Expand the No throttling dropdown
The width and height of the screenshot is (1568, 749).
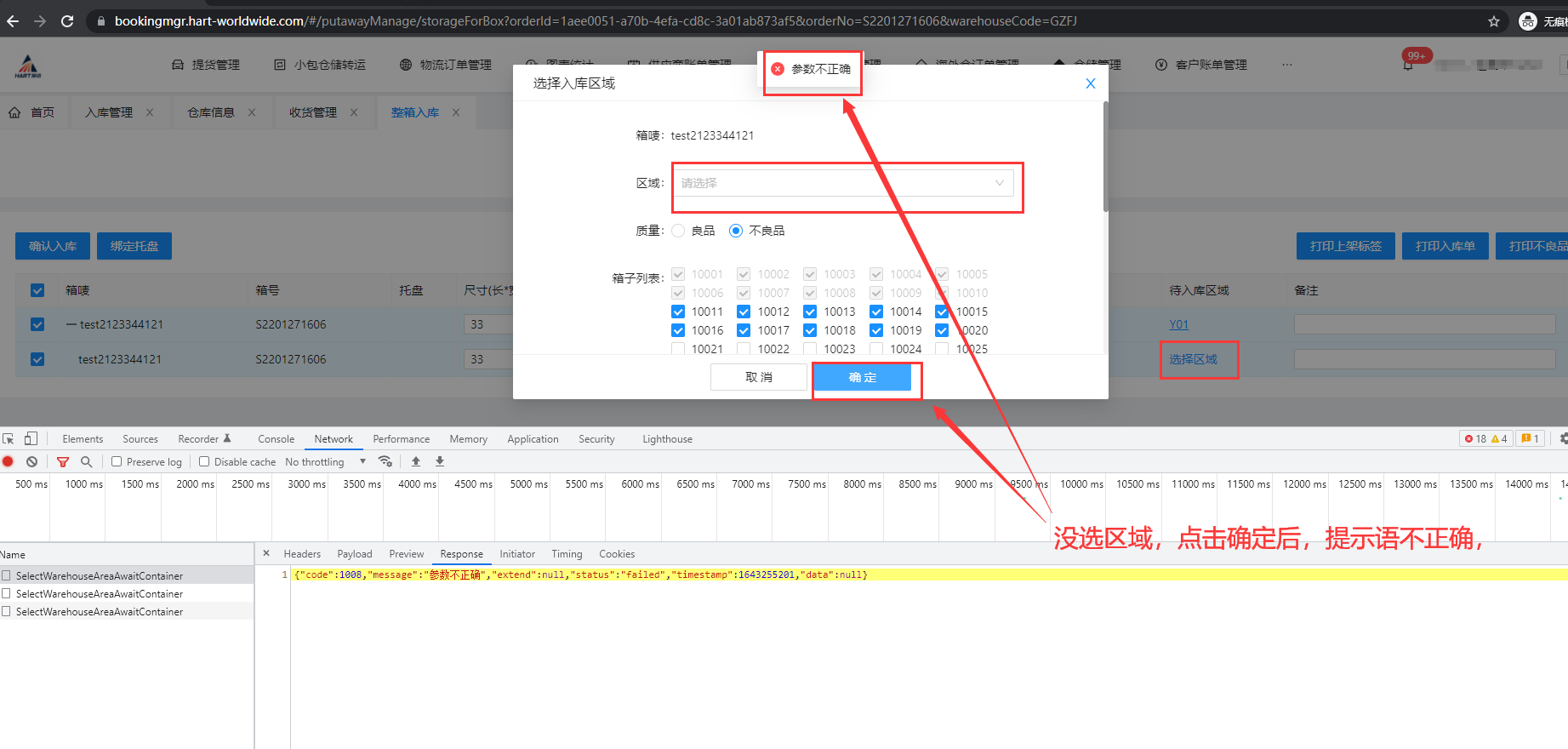coord(326,461)
